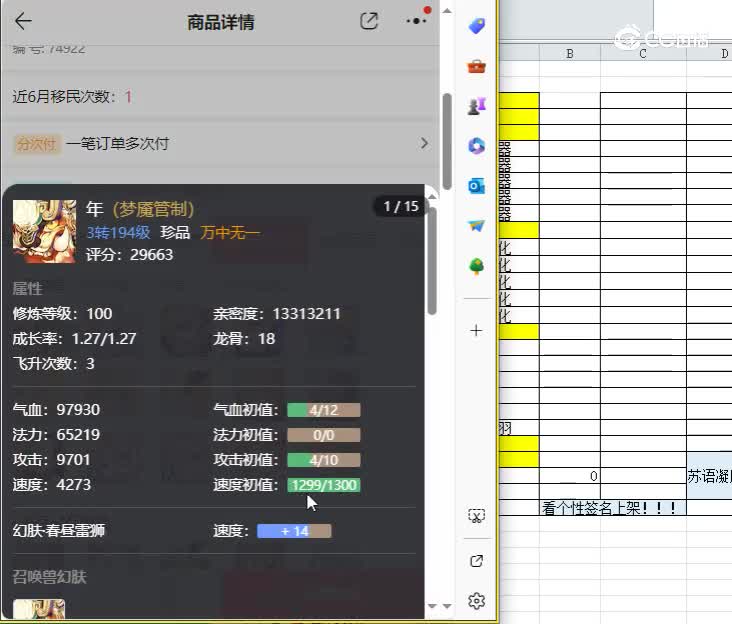
Task: Open the Outlook icon in sidebar
Action: click(477, 186)
